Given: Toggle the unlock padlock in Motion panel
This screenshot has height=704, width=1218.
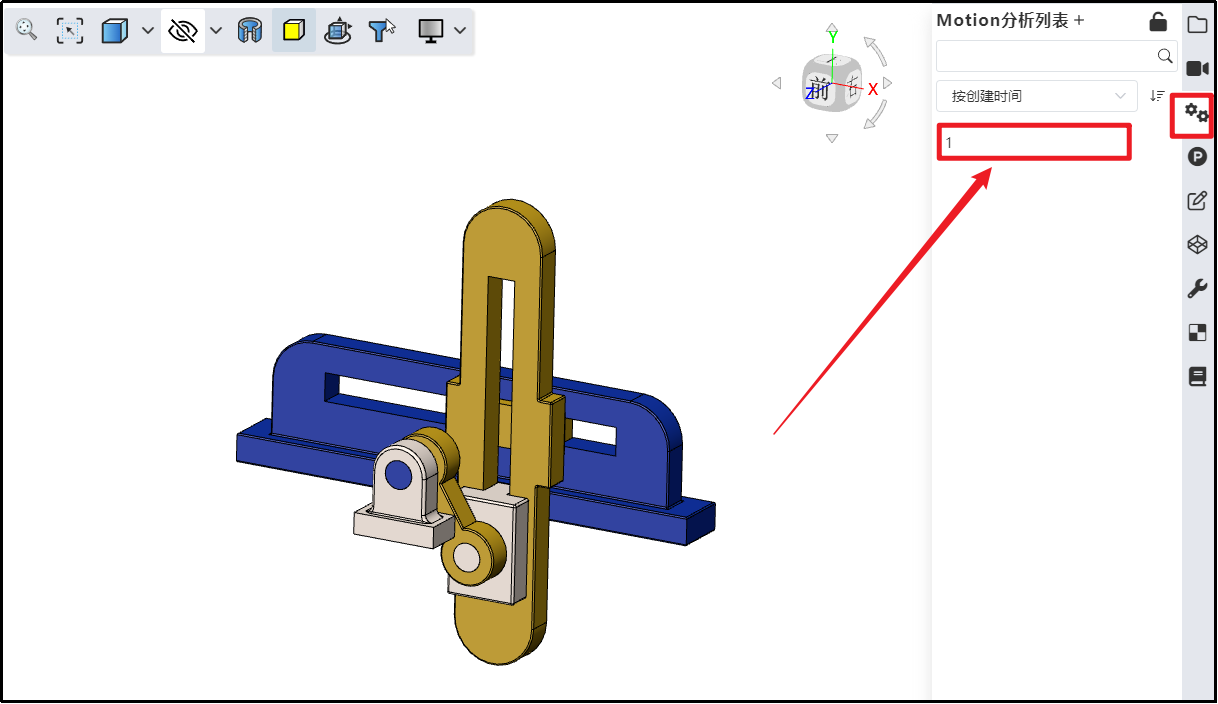Looking at the screenshot, I should tap(1158, 21).
